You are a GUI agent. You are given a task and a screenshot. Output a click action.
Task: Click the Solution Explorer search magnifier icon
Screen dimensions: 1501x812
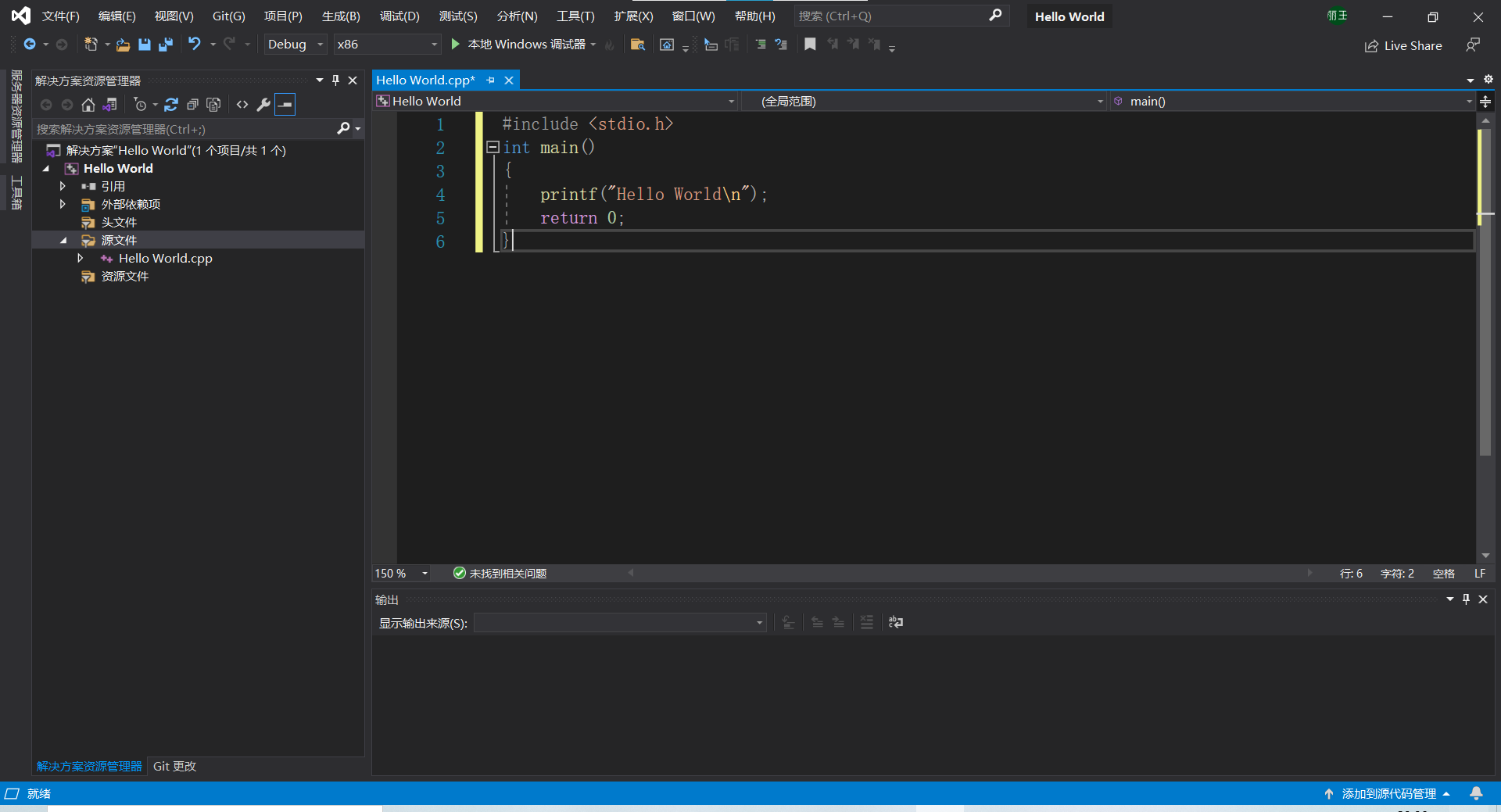pos(343,129)
